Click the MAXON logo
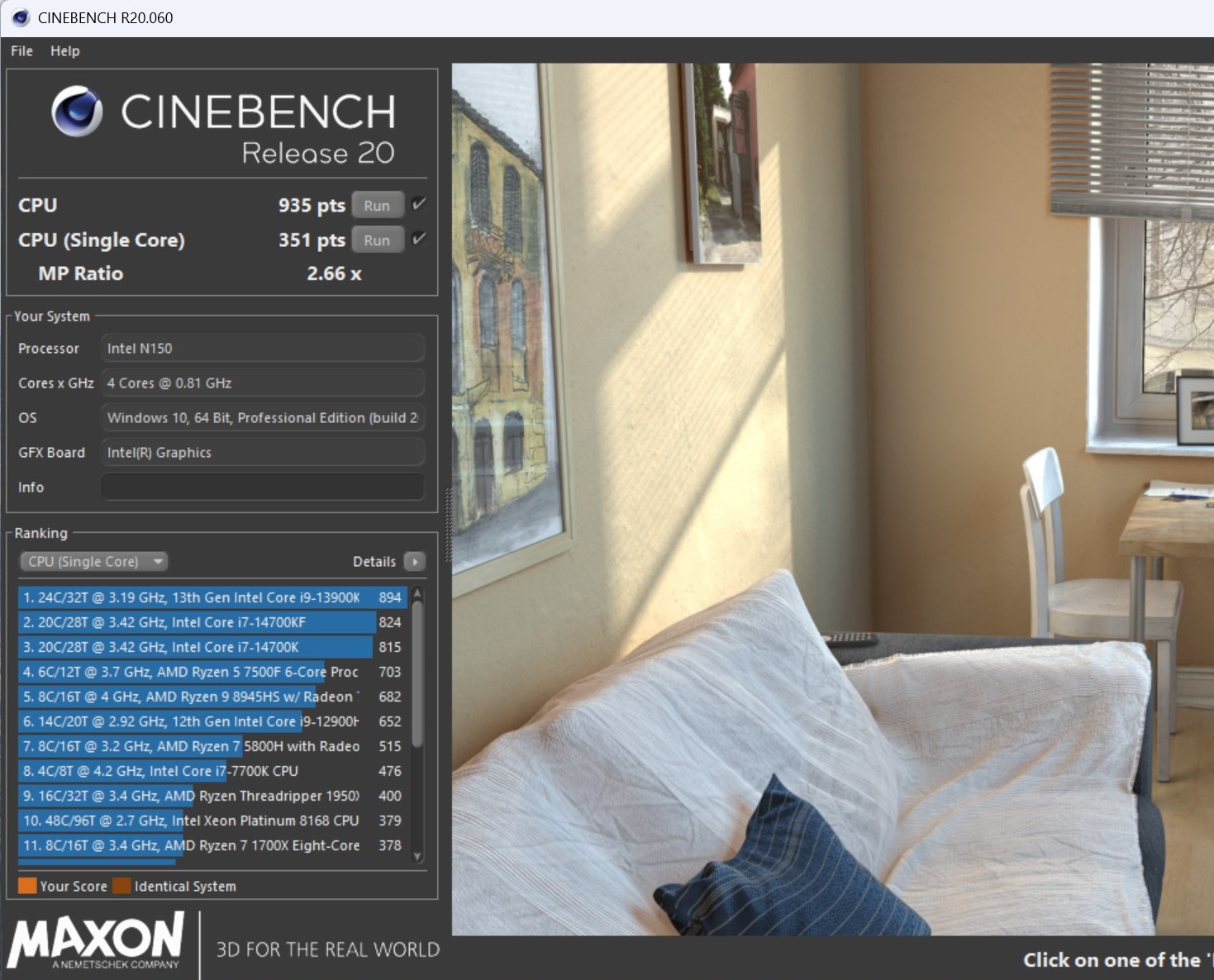Image resolution: width=1214 pixels, height=980 pixels. coord(96,940)
